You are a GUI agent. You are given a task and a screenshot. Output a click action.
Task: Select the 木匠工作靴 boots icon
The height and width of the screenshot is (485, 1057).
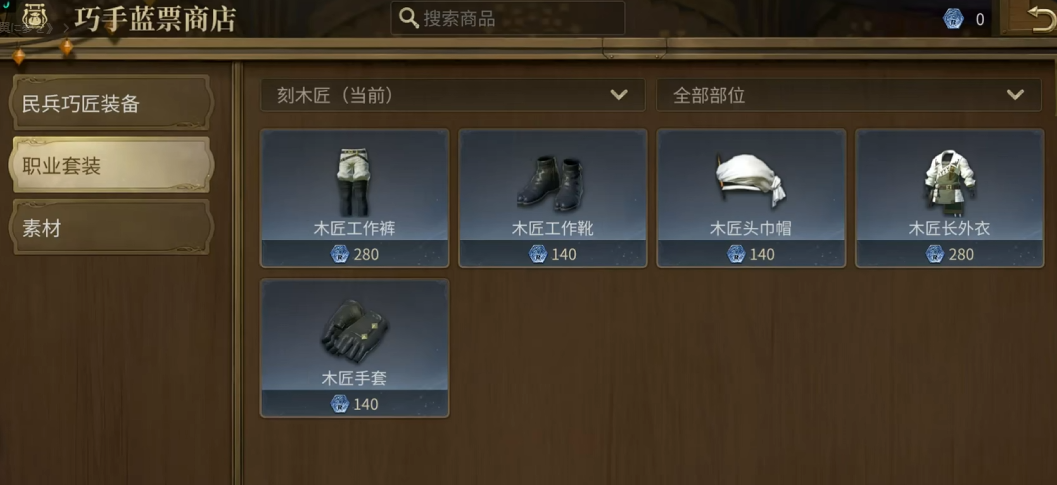coord(552,183)
